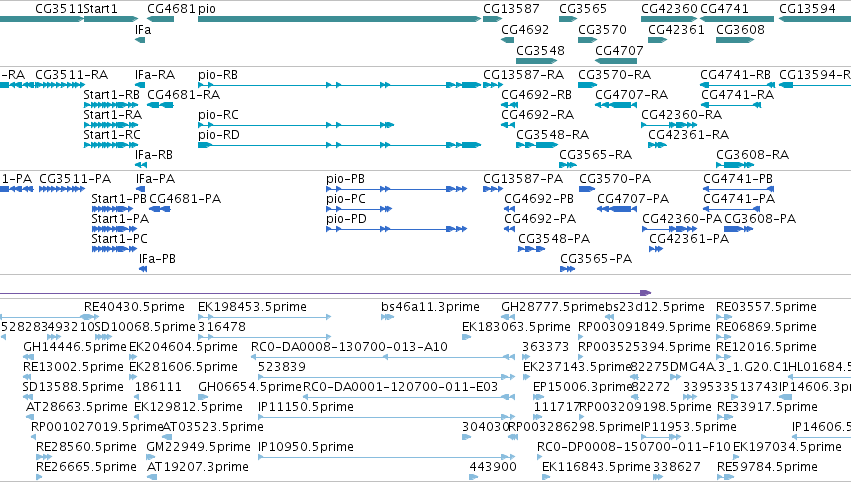Viewport: 851px width, 482px height.
Task: Open transcript CG4681-RA
Action: click(x=183, y=94)
